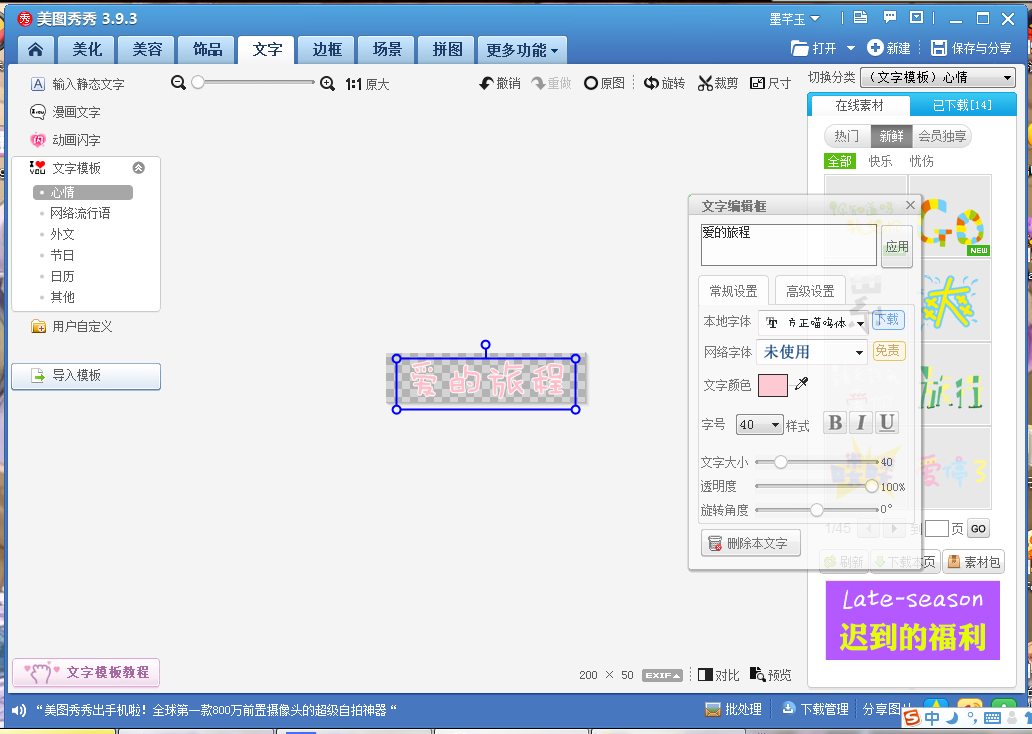
Task: Open 动画闪字 tool
Action: [65, 140]
